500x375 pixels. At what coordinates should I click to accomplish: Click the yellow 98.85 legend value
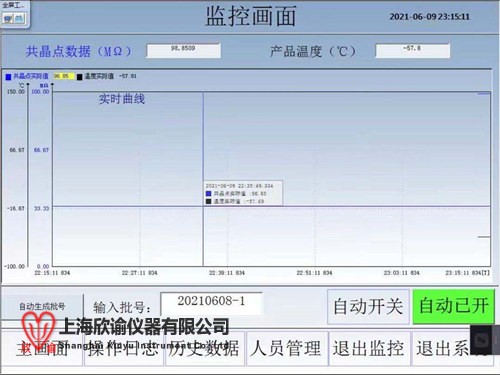tap(63, 76)
